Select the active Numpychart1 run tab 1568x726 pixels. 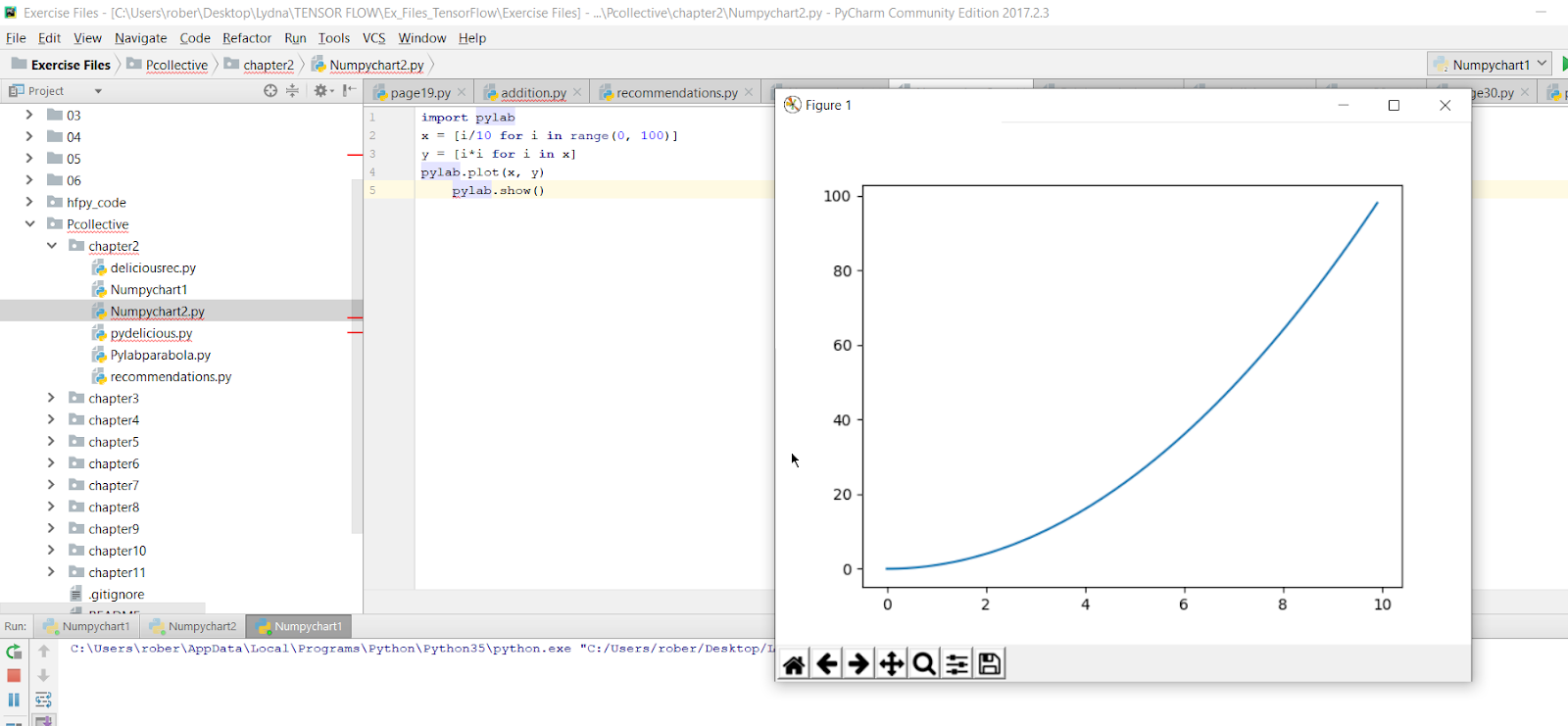[299, 626]
